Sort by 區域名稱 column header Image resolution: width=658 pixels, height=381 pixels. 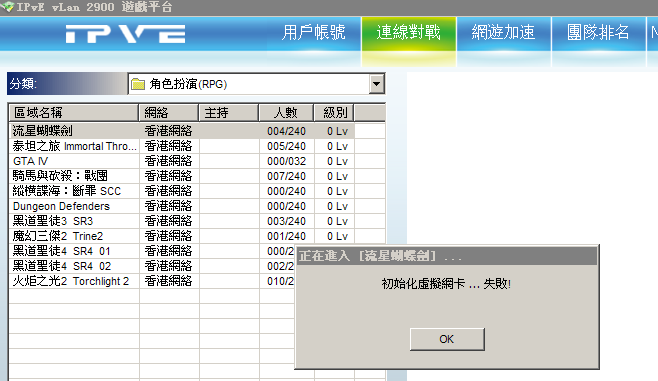point(74,112)
